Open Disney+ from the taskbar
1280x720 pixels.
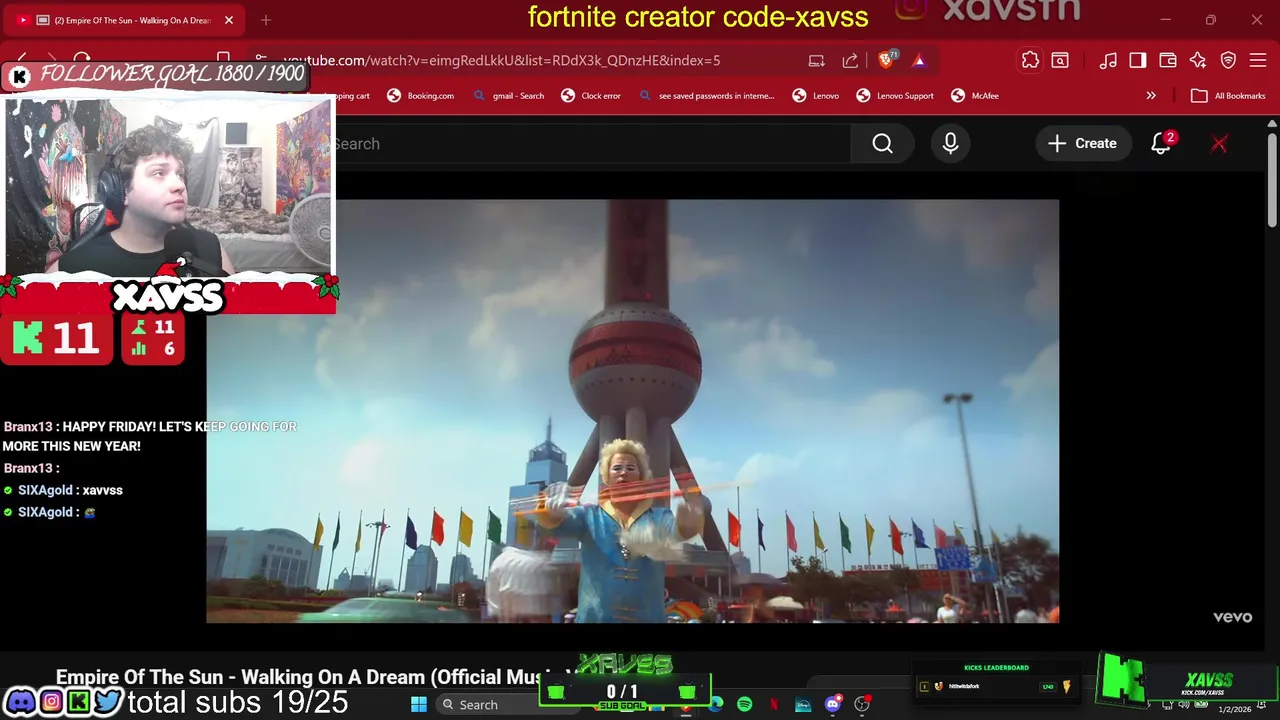[x=803, y=705]
